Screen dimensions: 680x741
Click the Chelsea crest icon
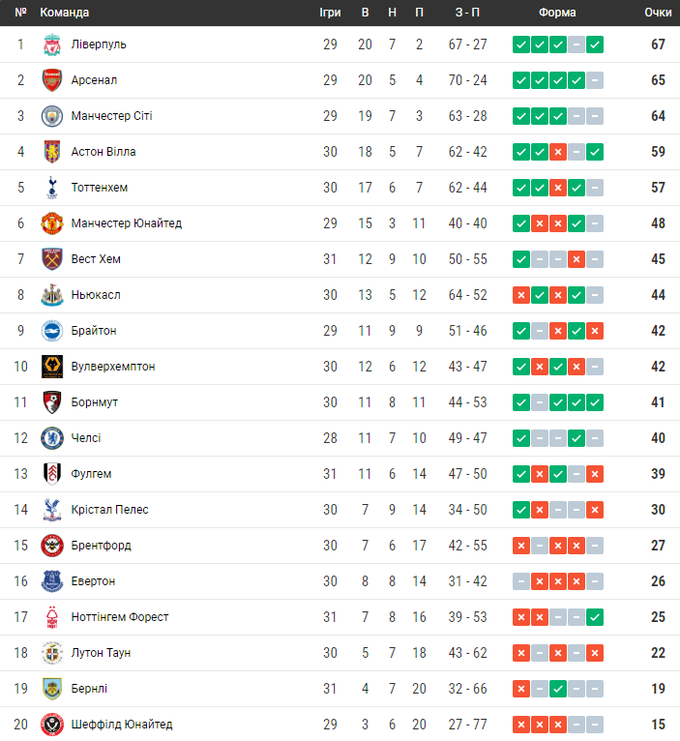tap(51, 438)
